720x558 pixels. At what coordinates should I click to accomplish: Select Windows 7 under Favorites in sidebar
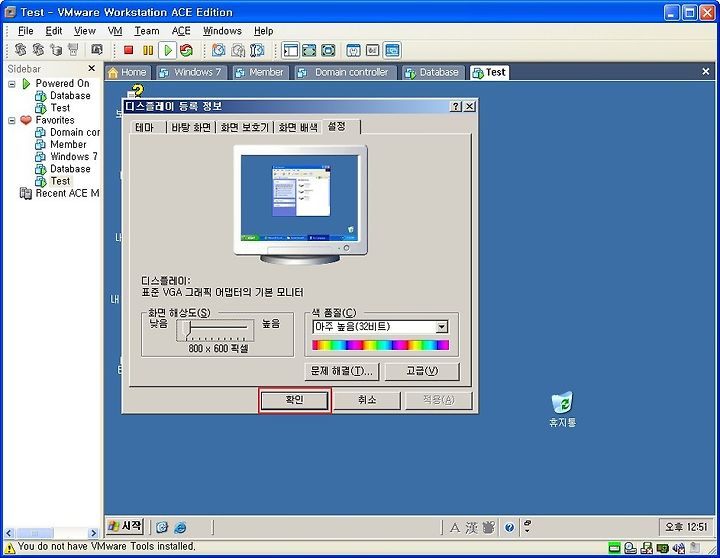[x=73, y=157]
